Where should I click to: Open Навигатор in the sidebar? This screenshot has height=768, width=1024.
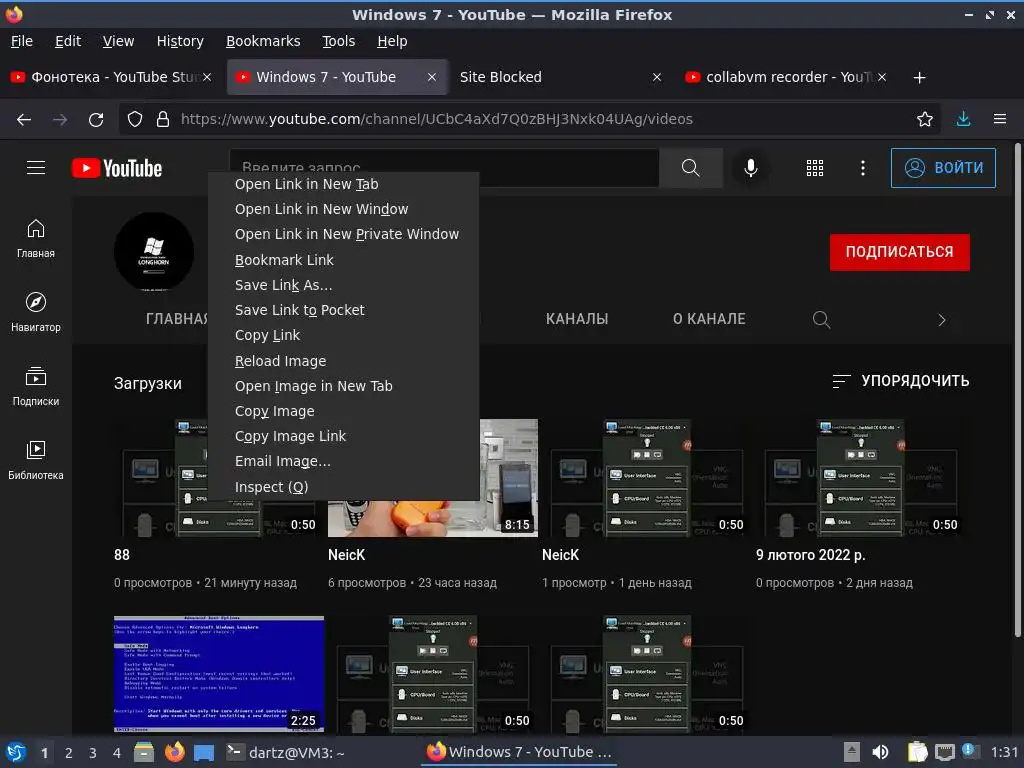(36, 312)
